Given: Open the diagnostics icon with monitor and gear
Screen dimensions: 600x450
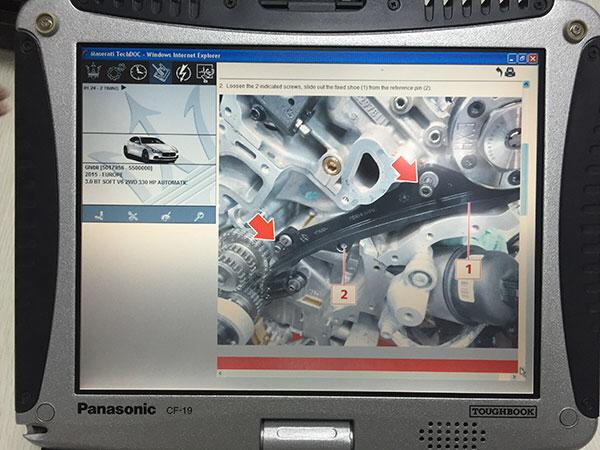Looking at the screenshot, I should pyautogui.click(x=205, y=73).
